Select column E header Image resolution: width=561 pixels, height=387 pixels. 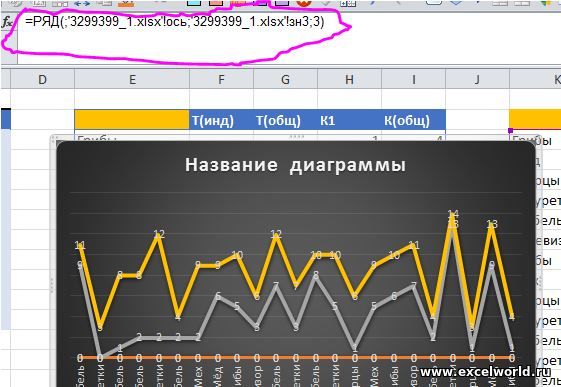(132, 79)
